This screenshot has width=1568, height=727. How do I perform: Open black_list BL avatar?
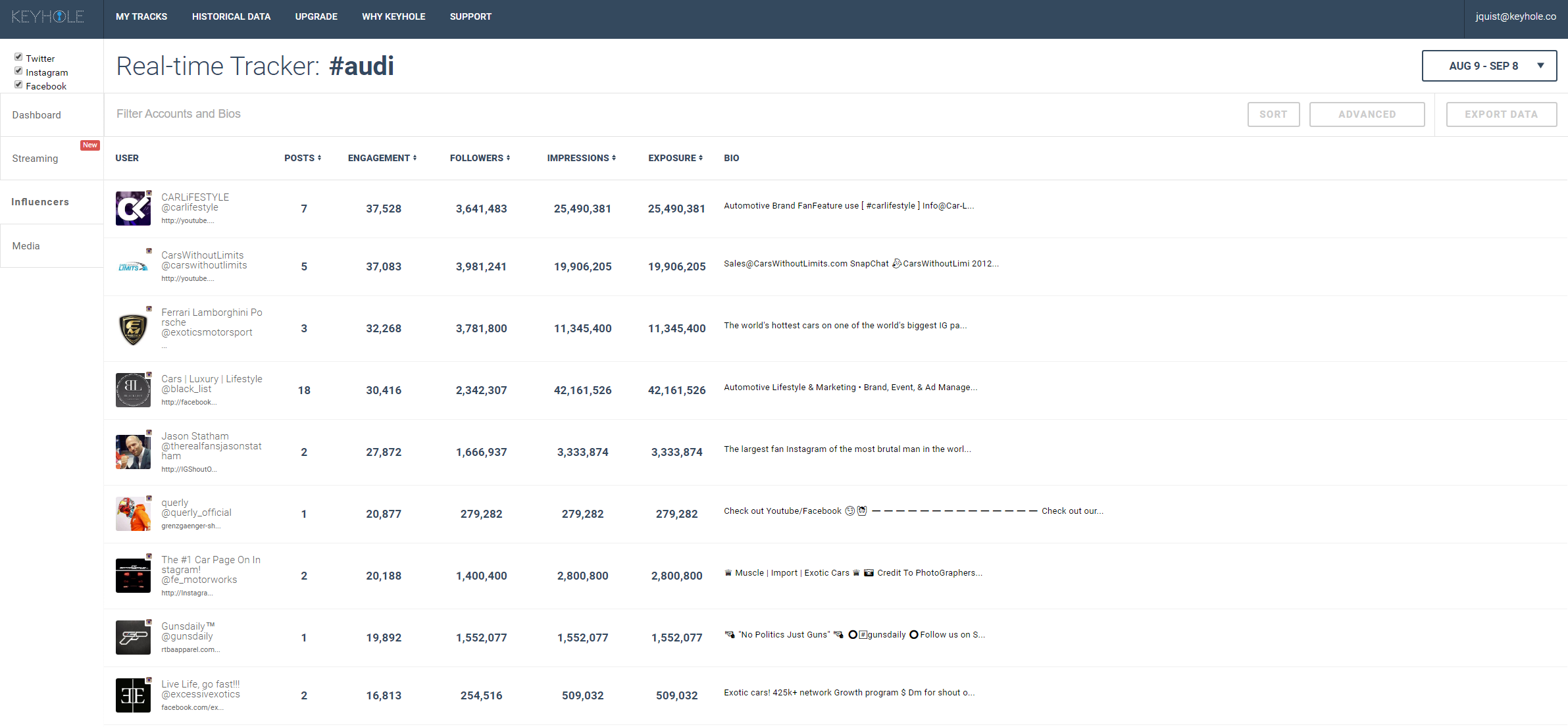[x=133, y=390]
